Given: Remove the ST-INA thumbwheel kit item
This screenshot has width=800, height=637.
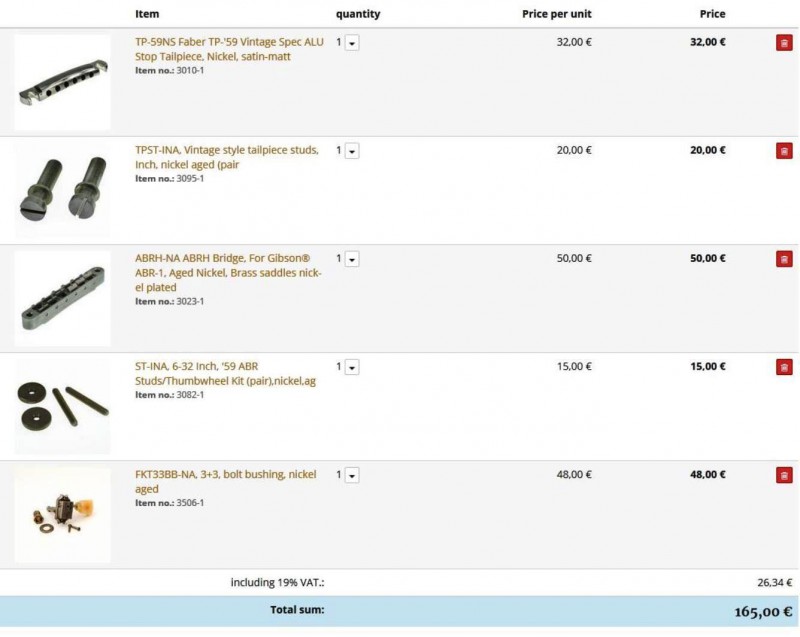Looking at the screenshot, I should tap(784, 367).
